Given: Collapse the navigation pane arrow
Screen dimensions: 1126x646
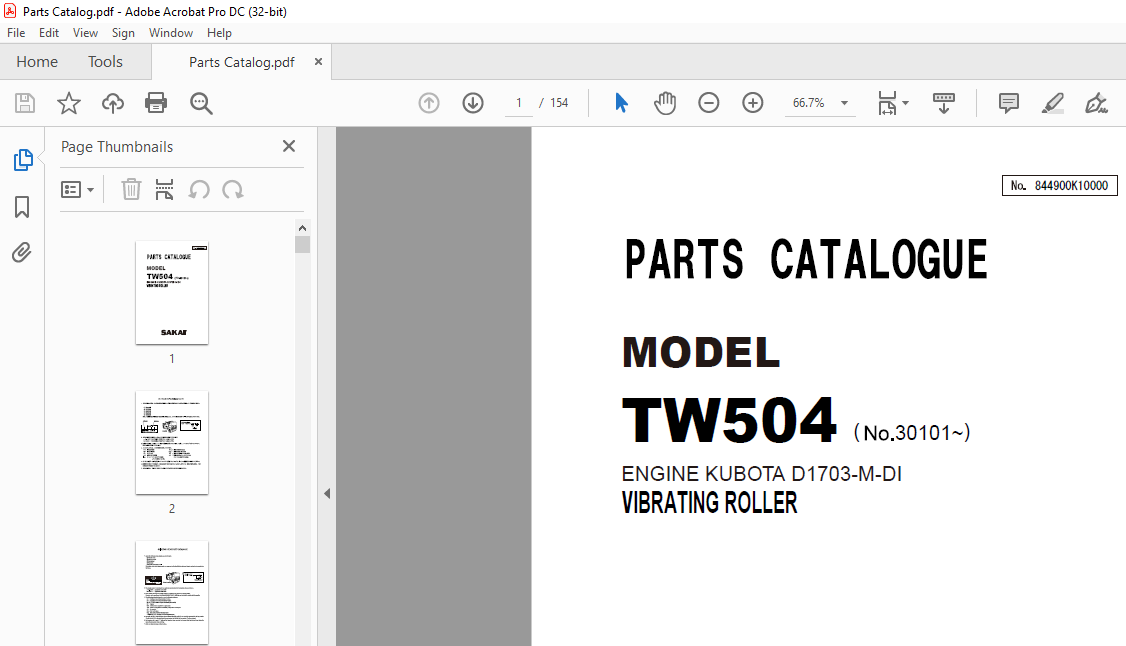Looking at the screenshot, I should click(x=327, y=494).
